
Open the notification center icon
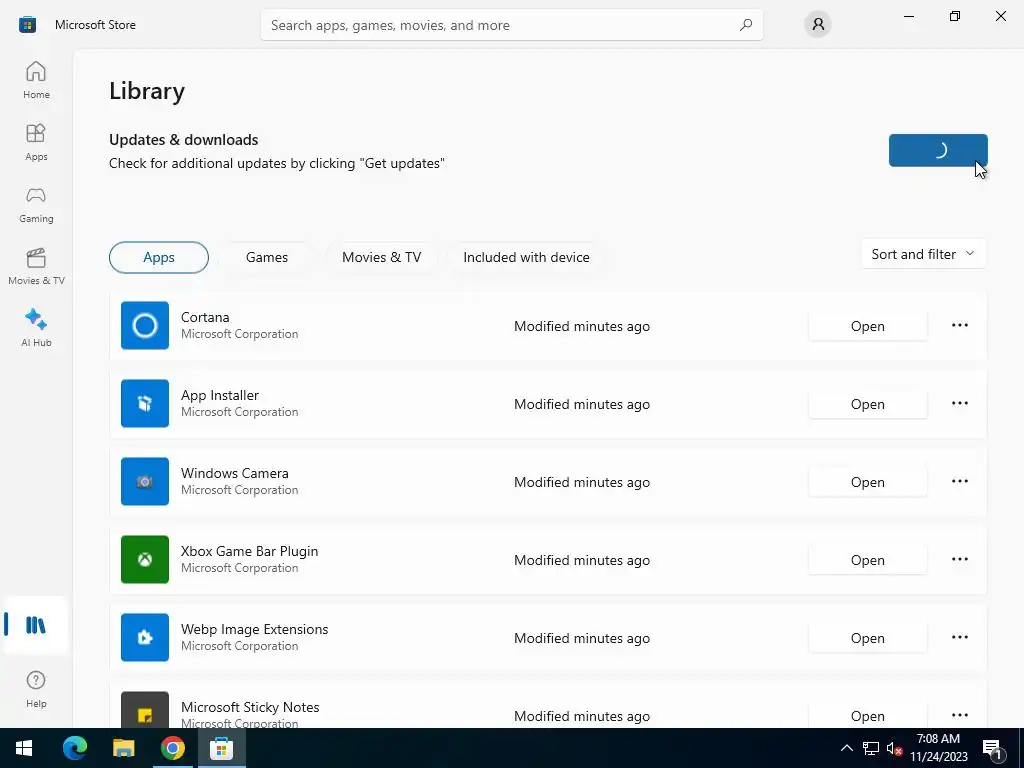(993, 748)
